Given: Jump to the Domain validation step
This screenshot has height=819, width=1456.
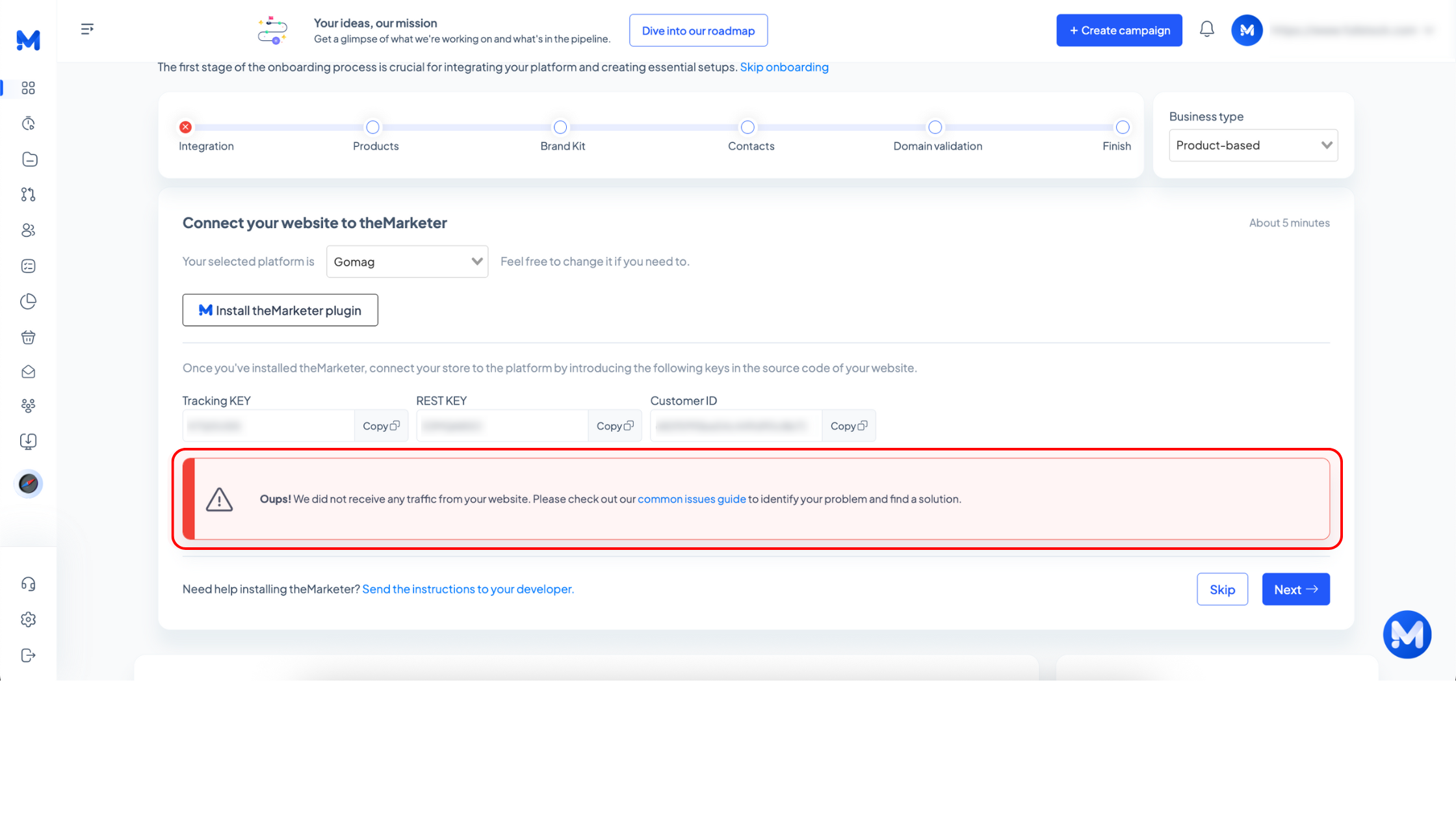Looking at the screenshot, I should click(935, 127).
